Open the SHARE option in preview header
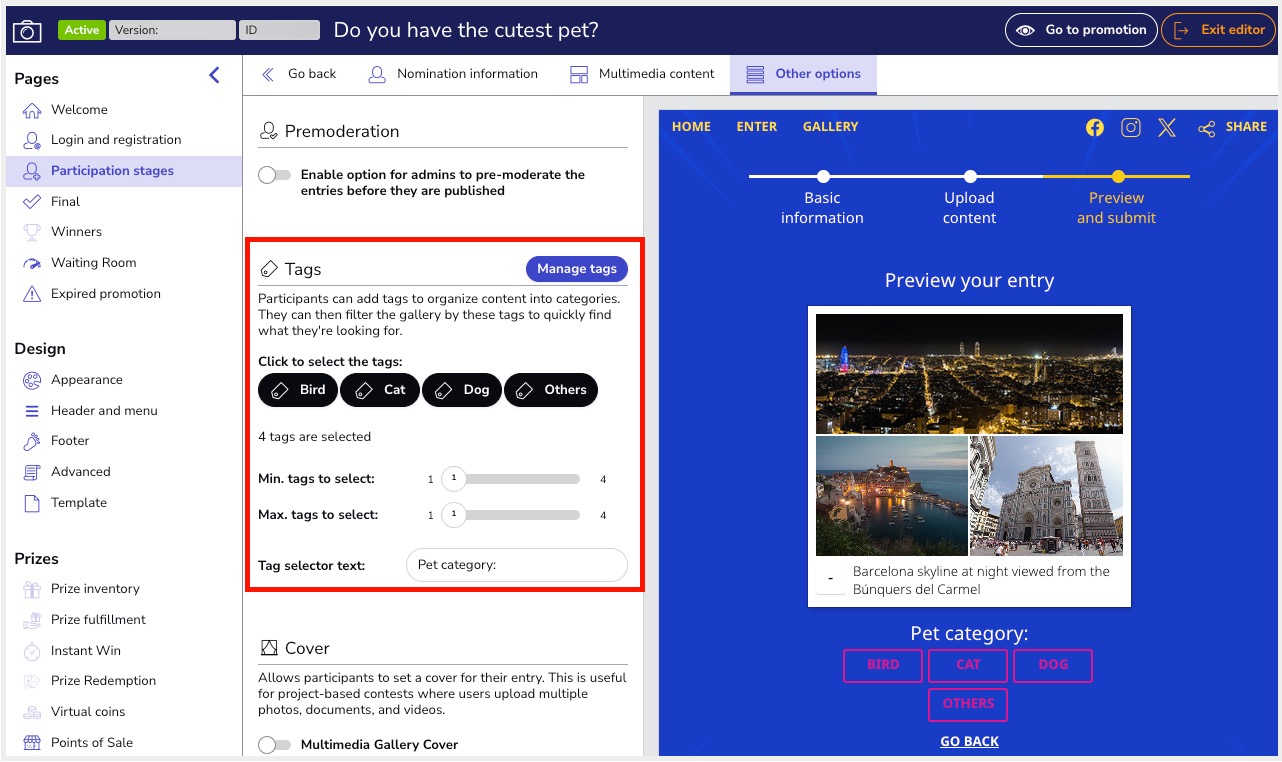Screen dimensions: 1282x762 point(1232,127)
